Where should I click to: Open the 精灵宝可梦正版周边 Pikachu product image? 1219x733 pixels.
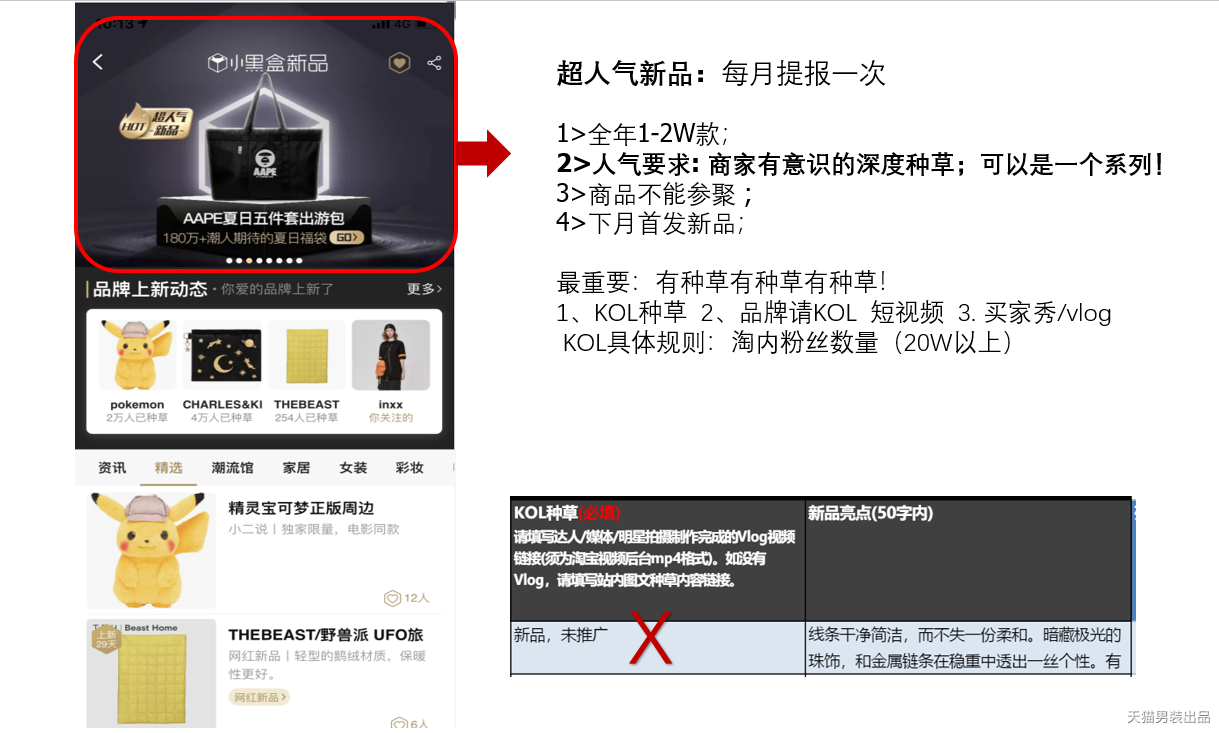(x=151, y=549)
